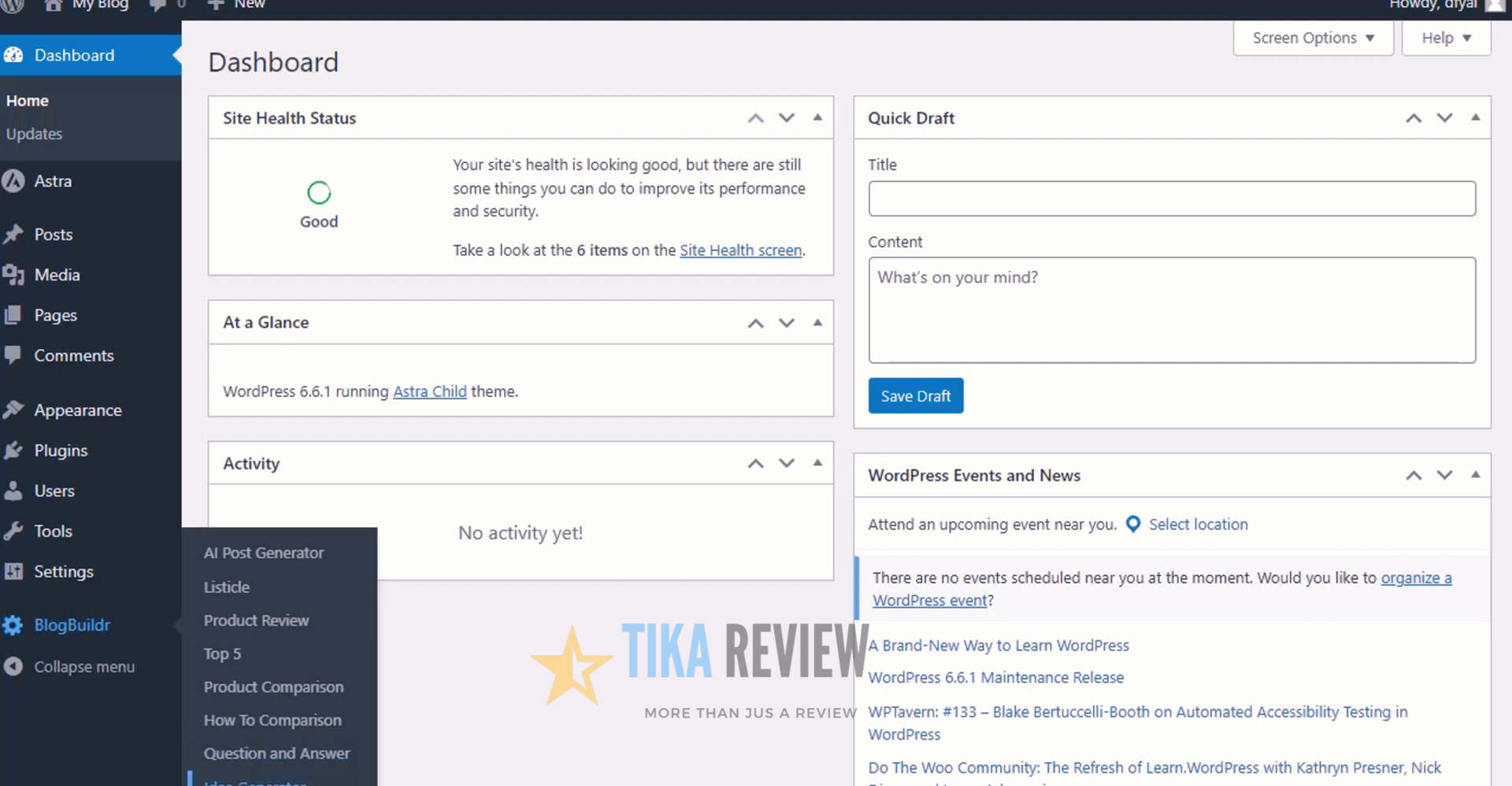
Task: Collapse the Site Health Status panel
Action: (x=817, y=117)
